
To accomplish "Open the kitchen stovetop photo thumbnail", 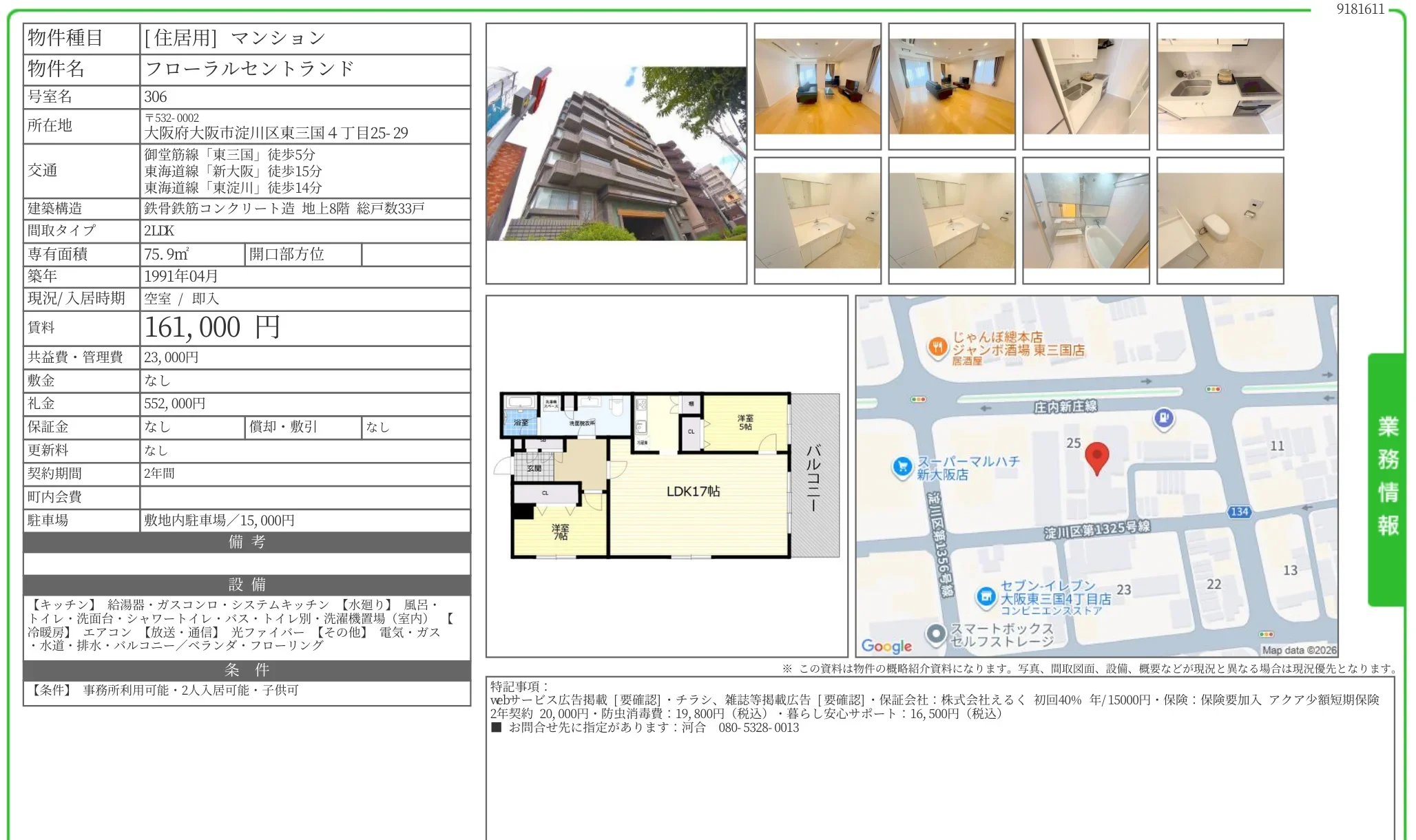I will pos(1220,86).
